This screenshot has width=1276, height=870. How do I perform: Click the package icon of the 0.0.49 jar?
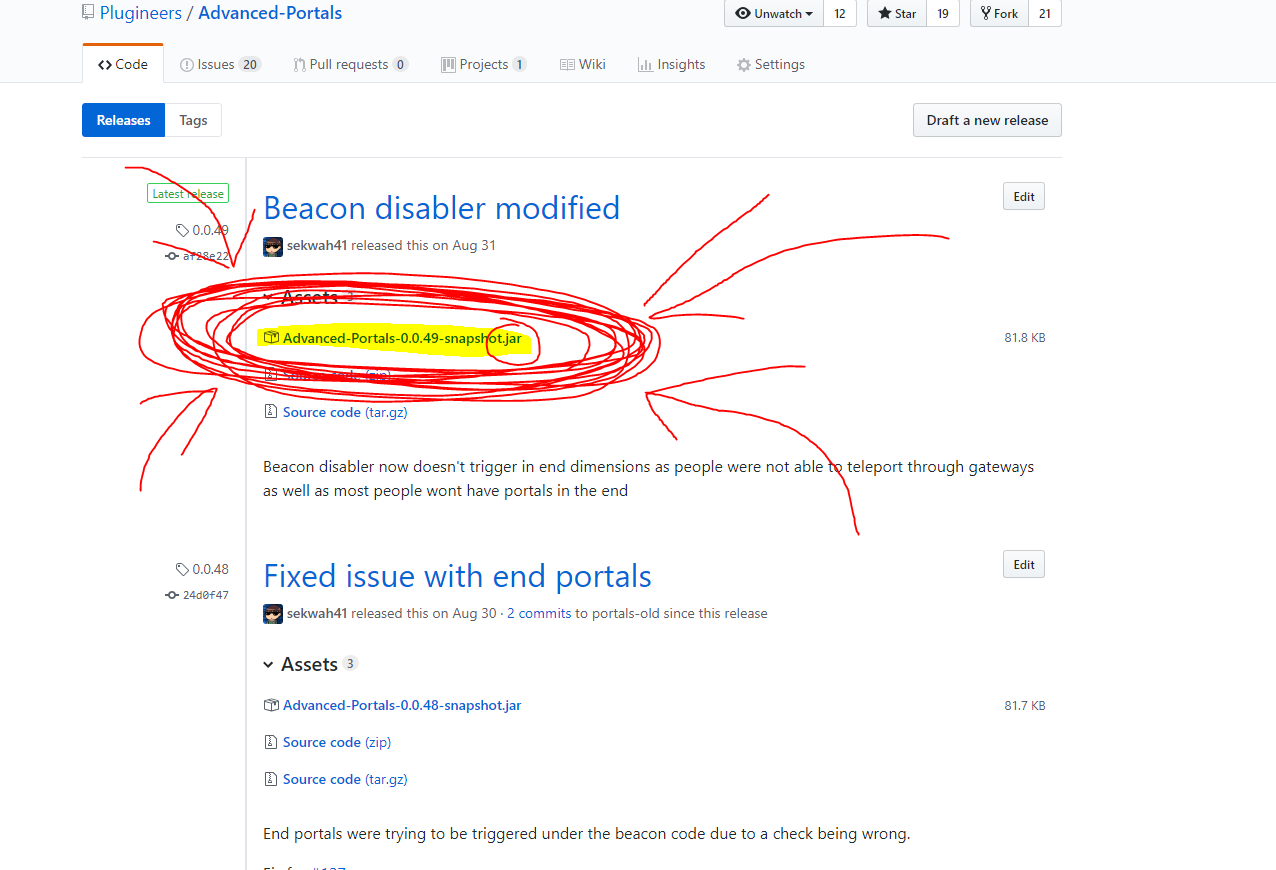point(270,338)
